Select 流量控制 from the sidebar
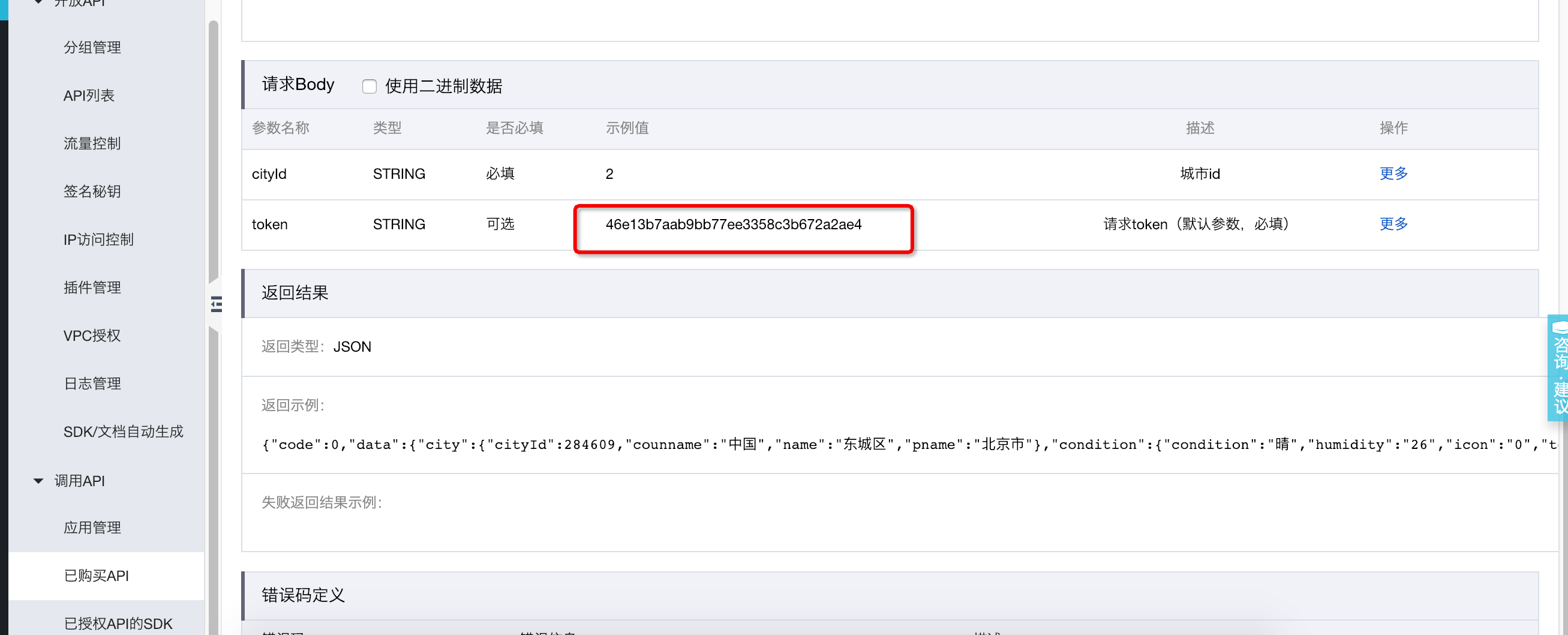The image size is (1568, 635). [x=92, y=143]
